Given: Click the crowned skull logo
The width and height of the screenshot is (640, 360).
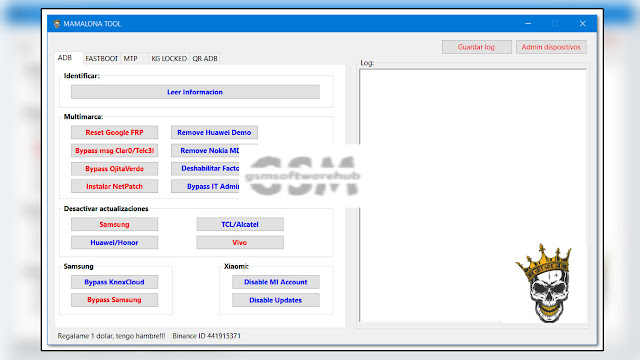Looking at the screenshot, I should click(545, 283).
